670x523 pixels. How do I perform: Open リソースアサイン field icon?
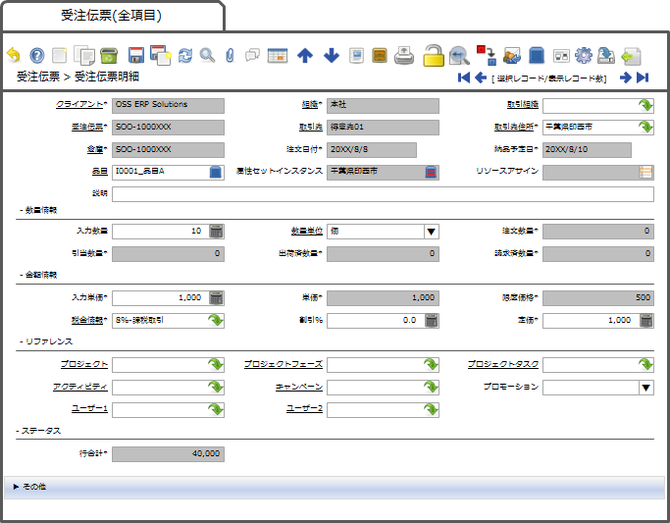point(646,172)
